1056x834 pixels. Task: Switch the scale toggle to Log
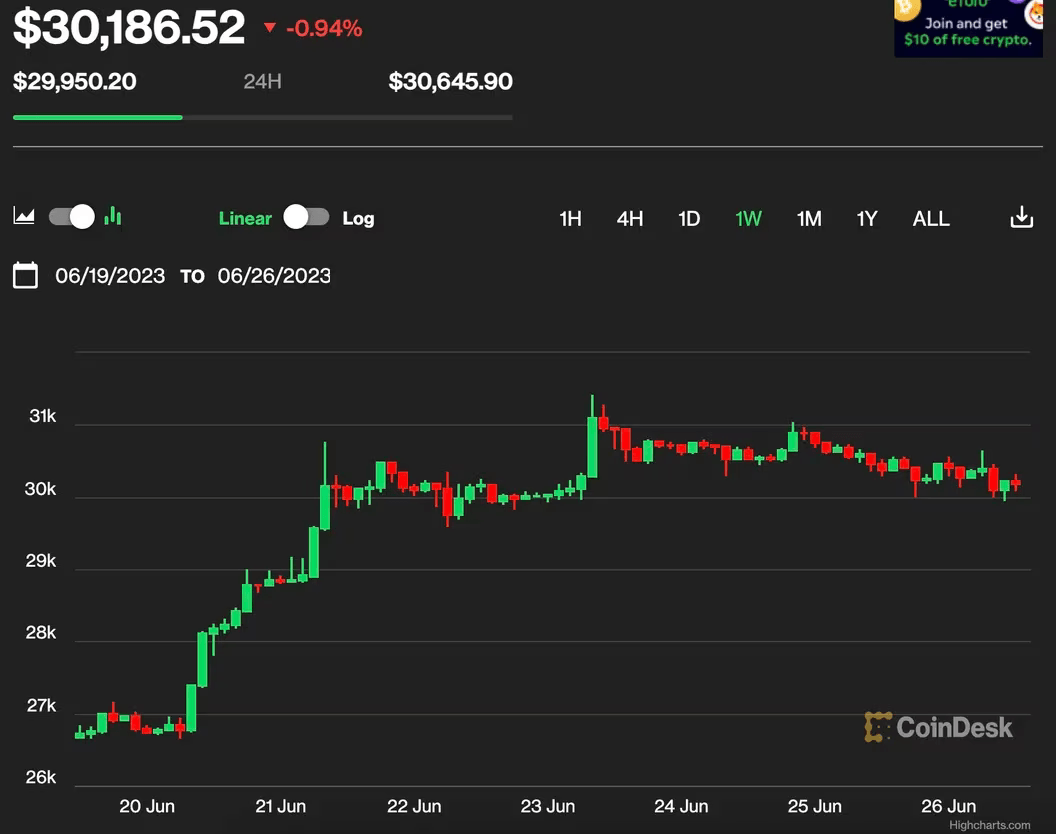[306, 217]
